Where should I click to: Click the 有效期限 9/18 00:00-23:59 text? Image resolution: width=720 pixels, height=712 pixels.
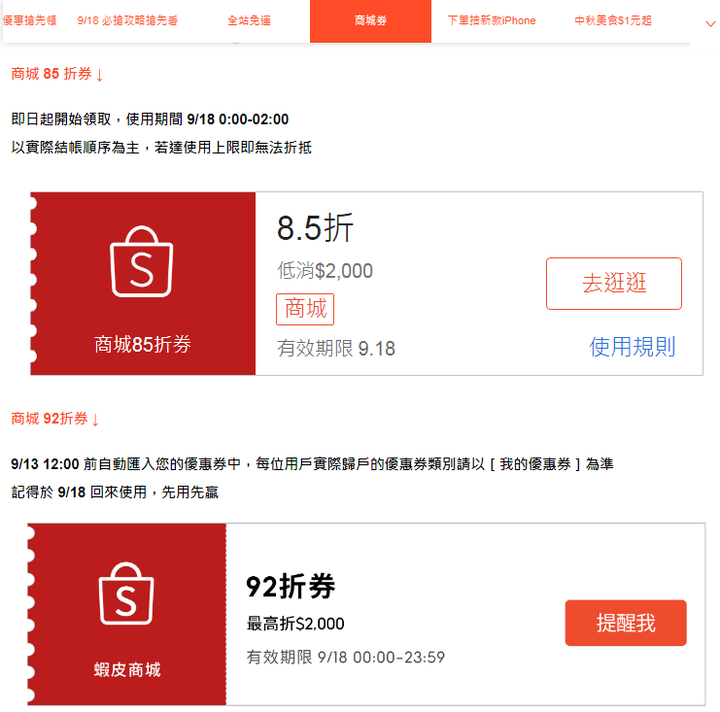point(346,657)
